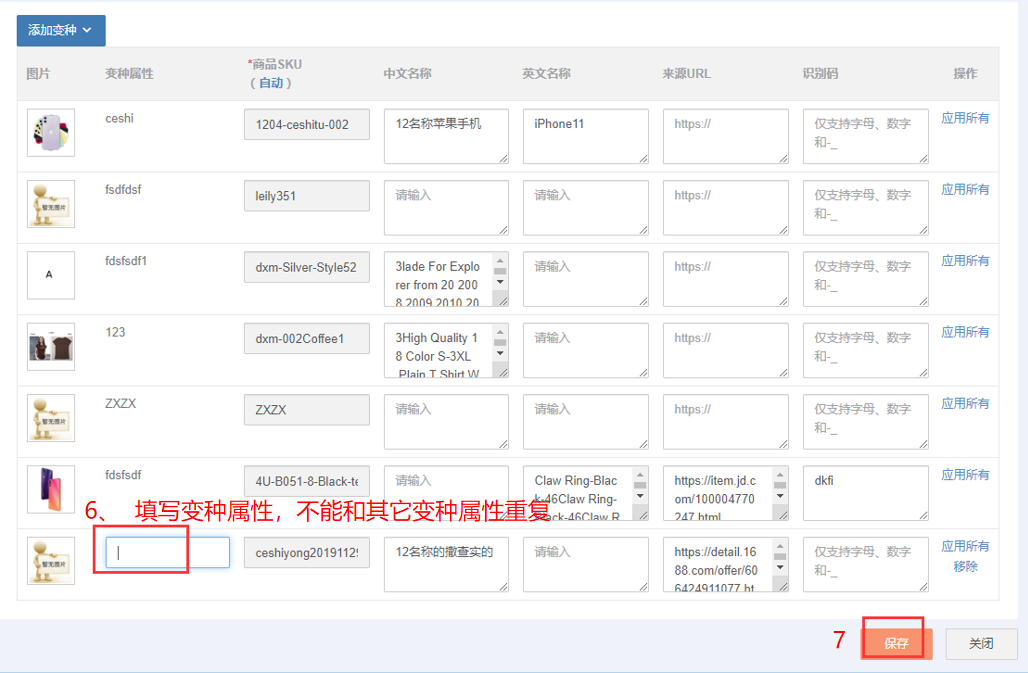The image size is (1028, 673).
Task: Edit 识别码 field containing dkfi
Action: click(x=865, y=493)
